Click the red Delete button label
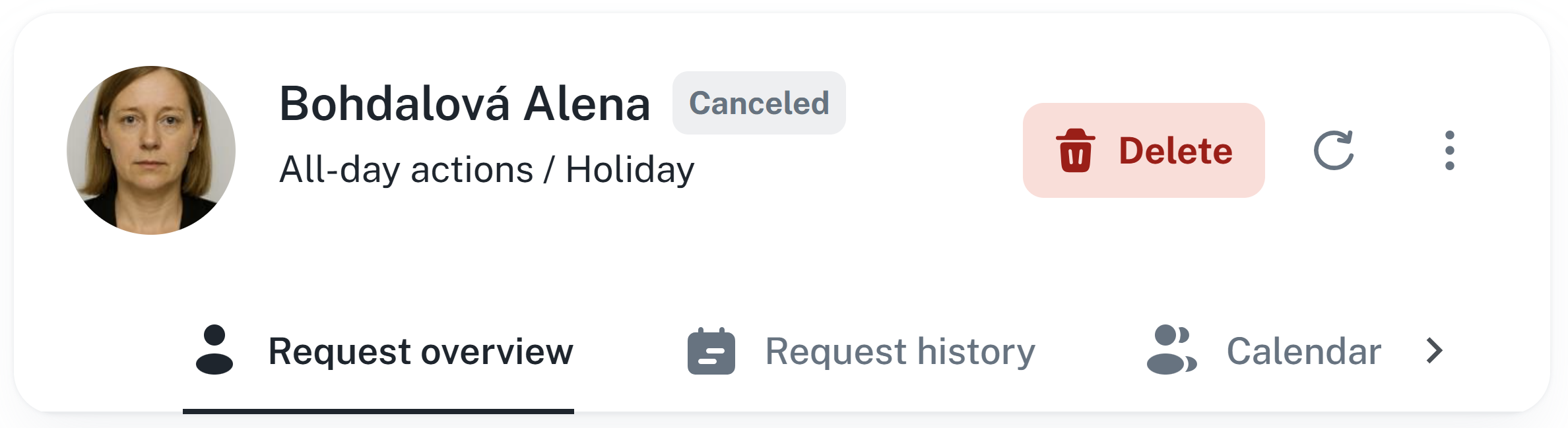The height and width of the screenshot is (428, 1568). tap(1175, 150)
